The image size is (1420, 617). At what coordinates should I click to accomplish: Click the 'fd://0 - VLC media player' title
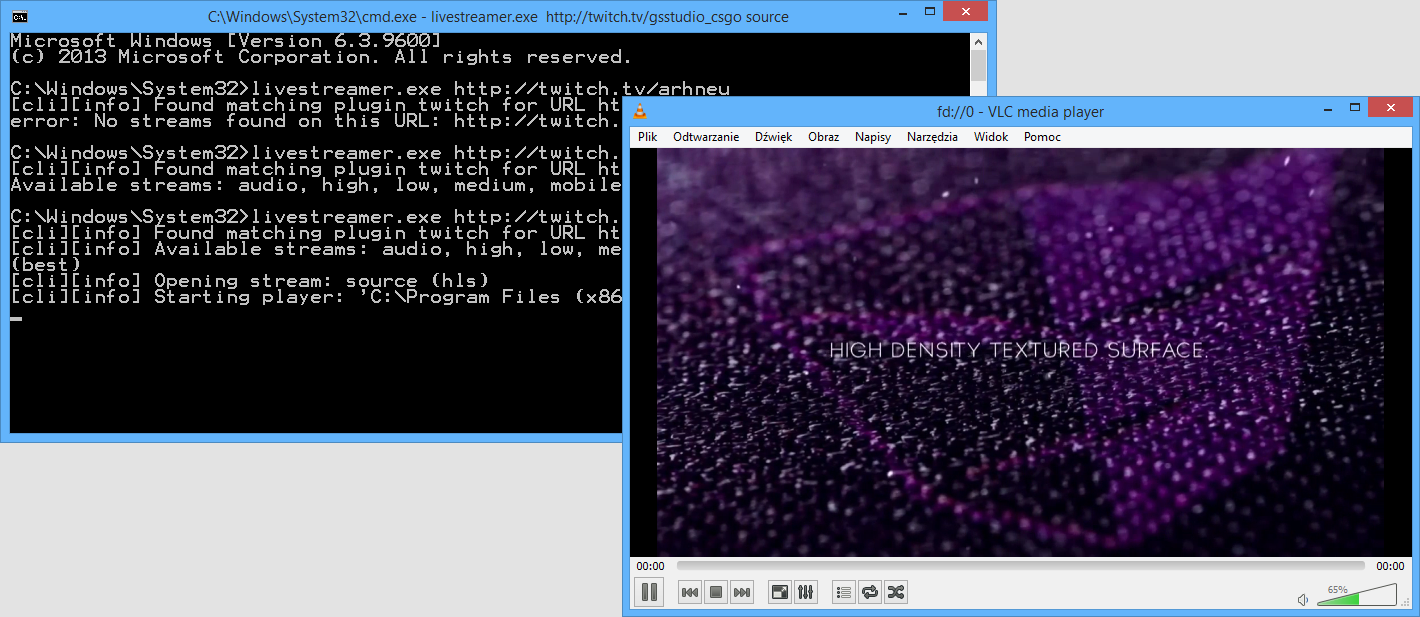[x=1018, y=112]
